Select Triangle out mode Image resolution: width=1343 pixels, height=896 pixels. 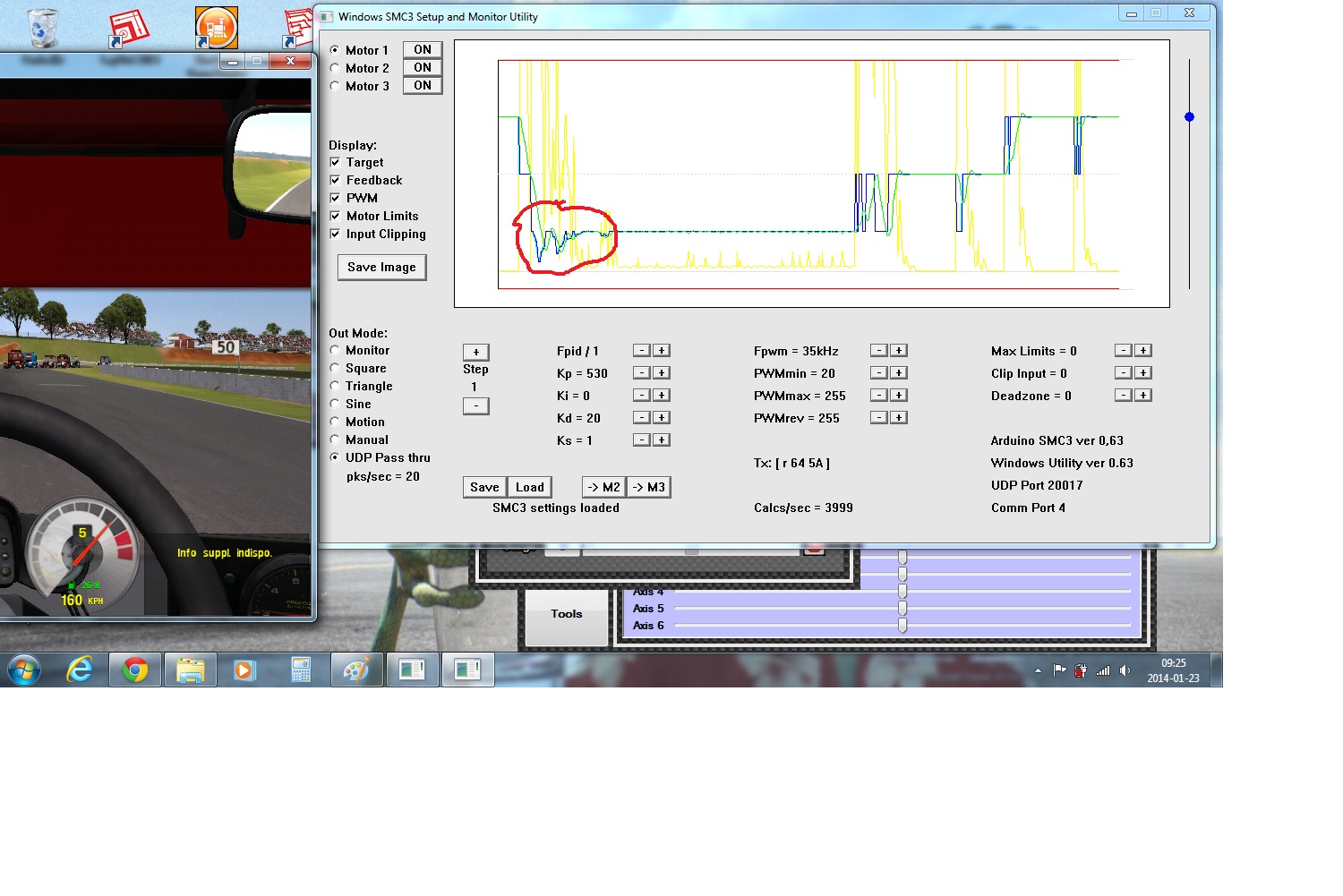coord(335,386)
